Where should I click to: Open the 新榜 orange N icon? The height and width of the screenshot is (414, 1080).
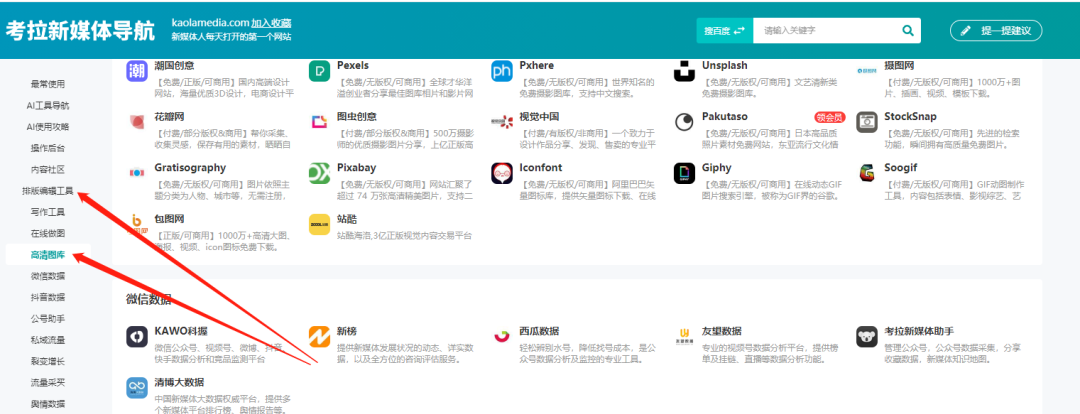[320, 337]
